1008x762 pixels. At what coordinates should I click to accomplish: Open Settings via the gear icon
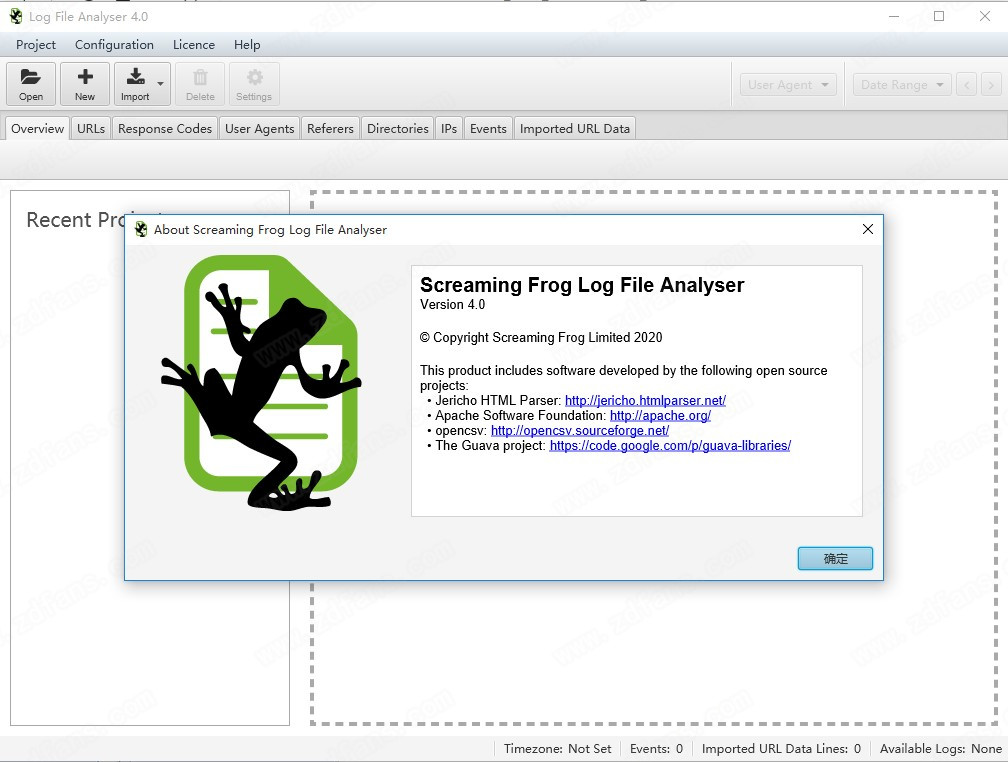pyautogui.click(x=254, y=84)
